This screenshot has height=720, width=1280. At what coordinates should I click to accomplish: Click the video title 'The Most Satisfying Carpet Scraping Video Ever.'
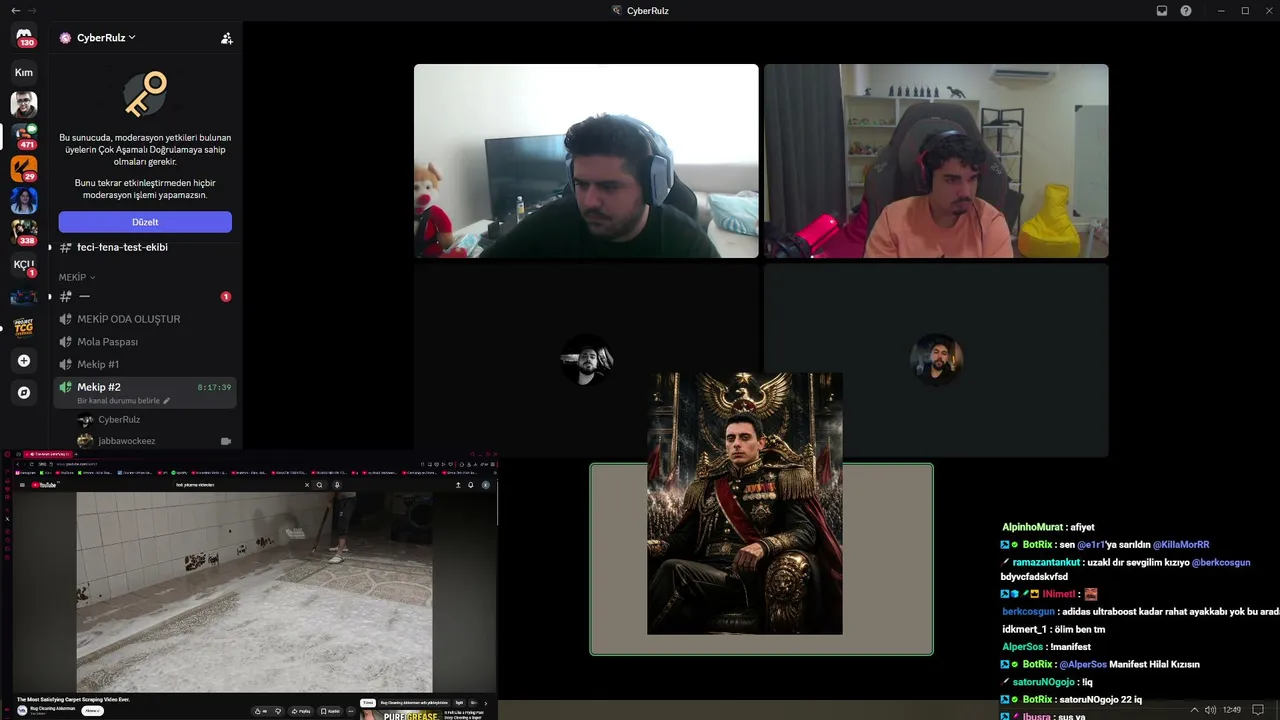tap(73, 700)
